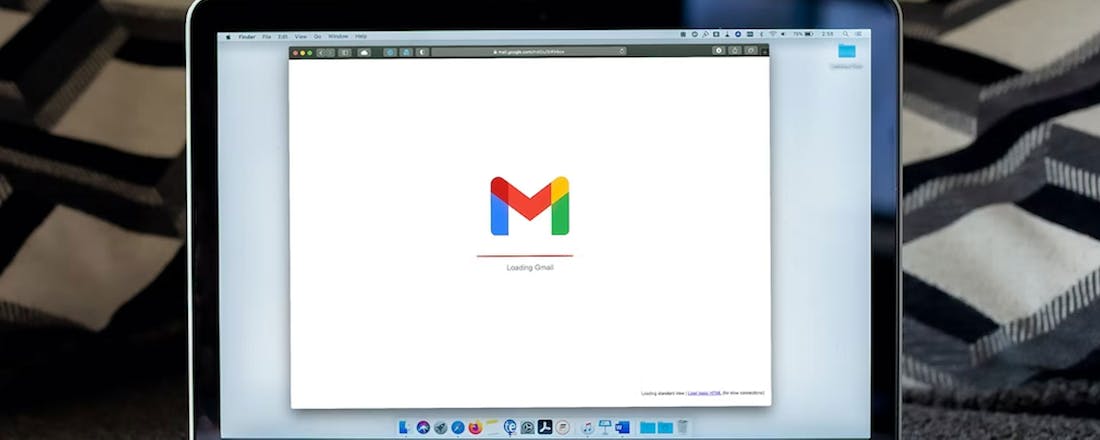Click the 'Loading Gmail' text
1100x440 pixels.
point(530,267)
